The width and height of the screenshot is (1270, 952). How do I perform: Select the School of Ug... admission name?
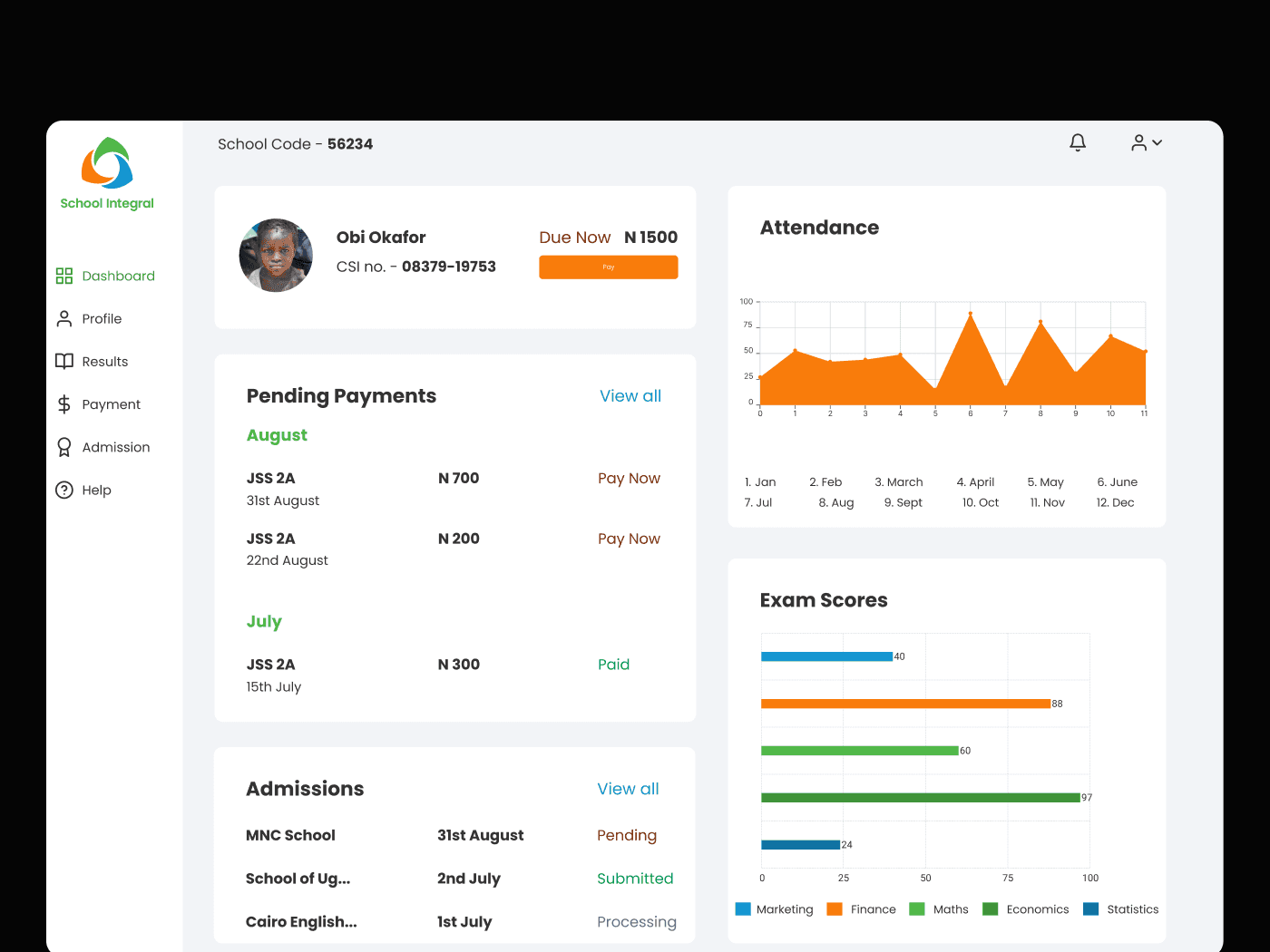point(298,879)
